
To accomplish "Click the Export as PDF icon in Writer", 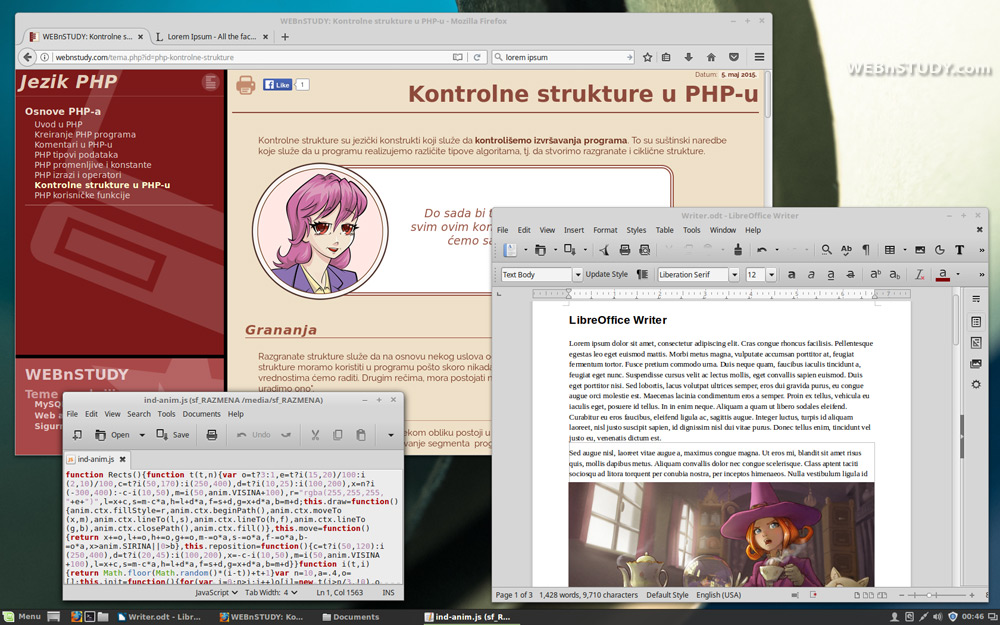I will click(604, 250).
